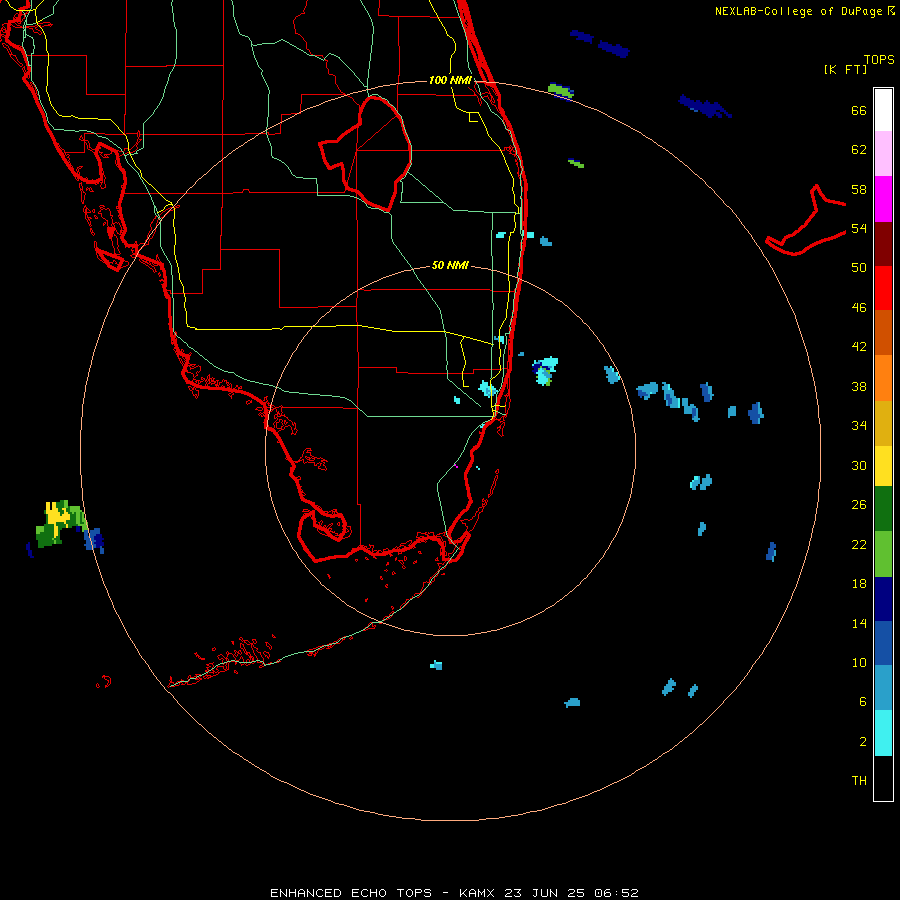Click the legend value 22
The image size is (900, 900).
(859, 544)
